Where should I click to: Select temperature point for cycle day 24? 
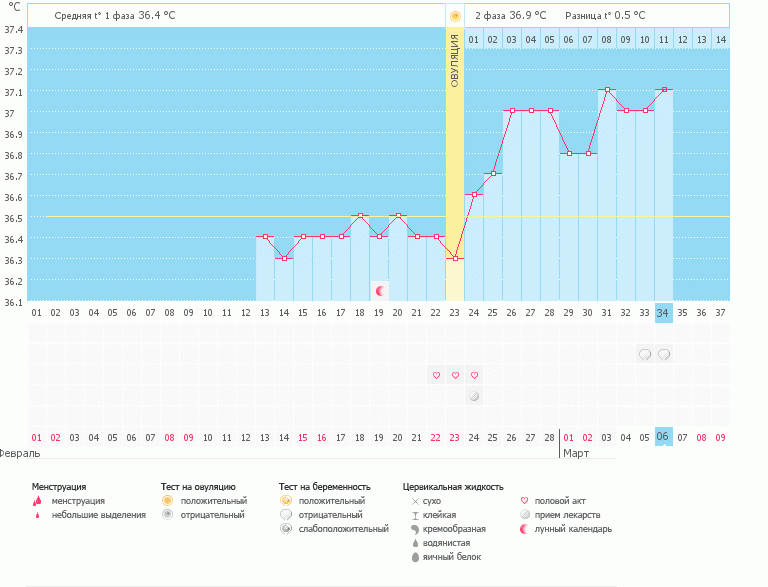pyautogui.click(x=474, y=195)
